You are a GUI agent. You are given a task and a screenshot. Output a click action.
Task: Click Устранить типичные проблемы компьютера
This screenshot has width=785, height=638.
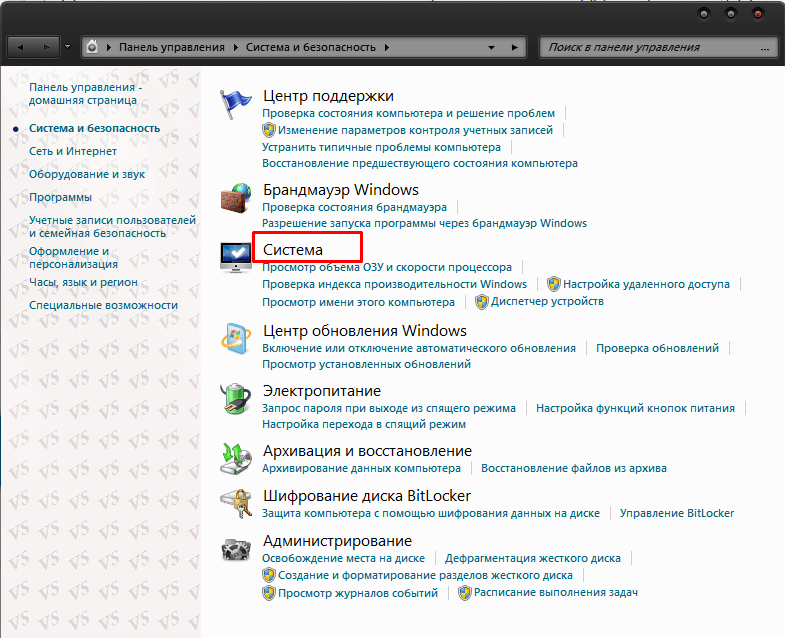pos(381,147)
